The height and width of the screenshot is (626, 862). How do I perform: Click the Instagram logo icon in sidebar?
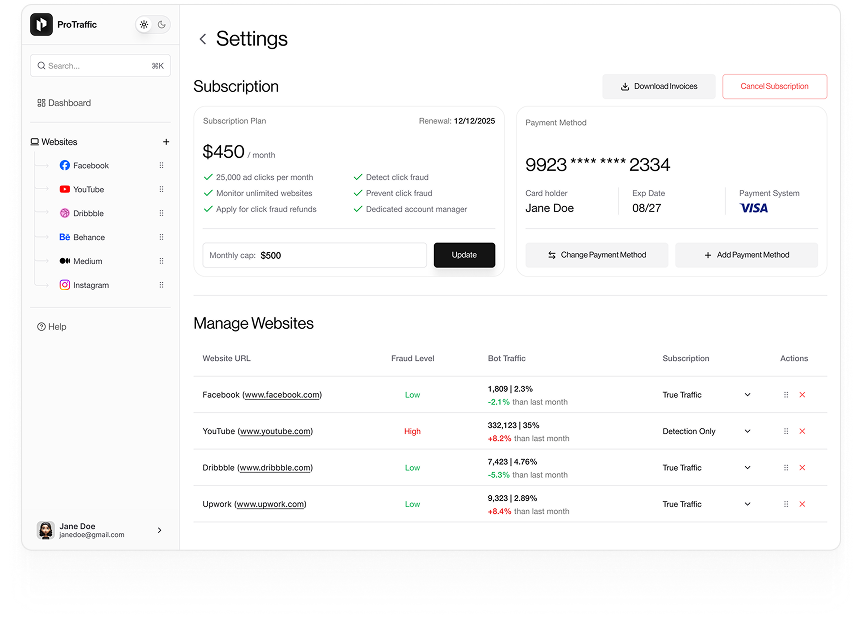[x=65, y=285]
